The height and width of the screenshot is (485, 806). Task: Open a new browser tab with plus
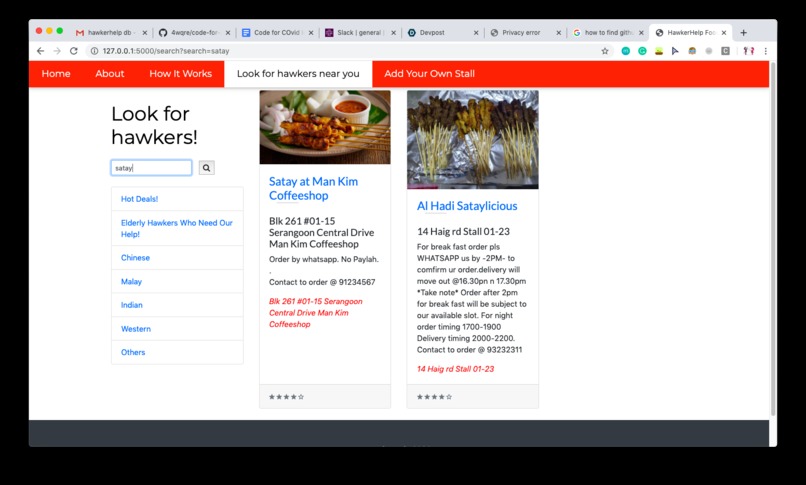click(743, 32)
